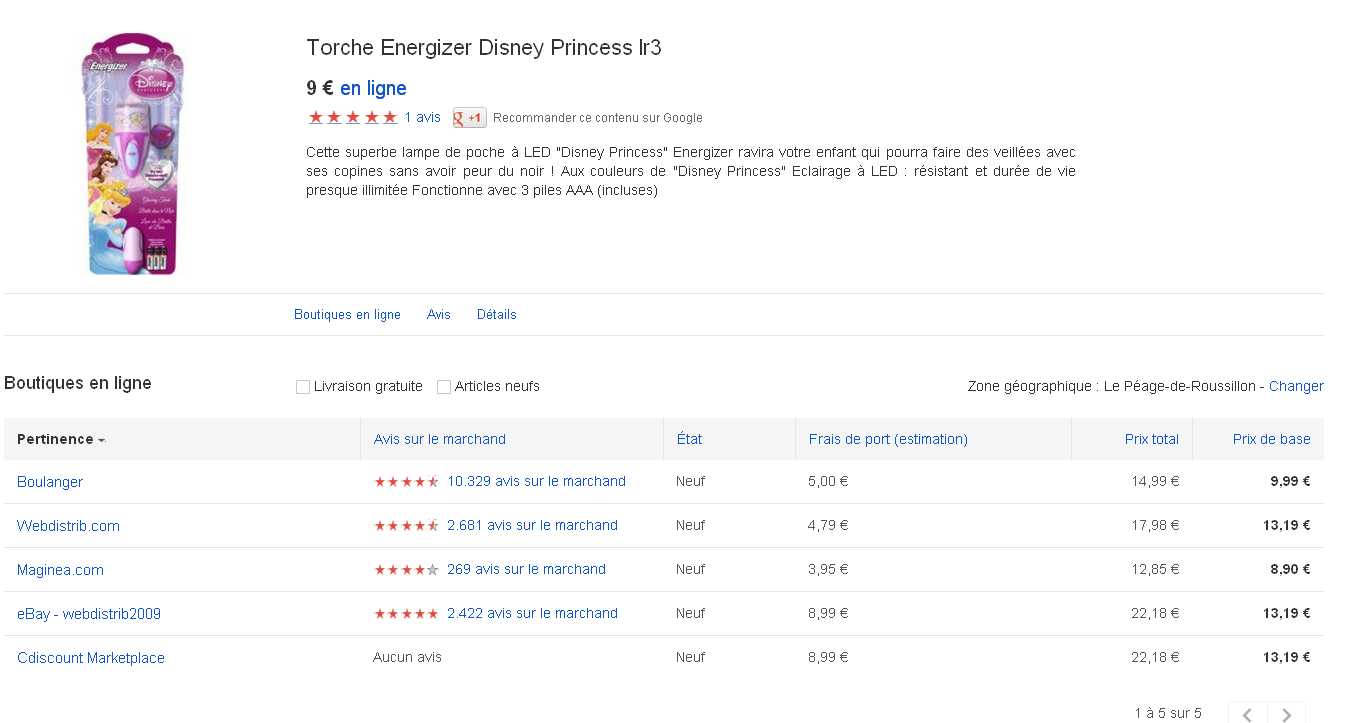The image size is (1350, 723).
Task: Click the Google +1 button
Action: pos(469,118)
